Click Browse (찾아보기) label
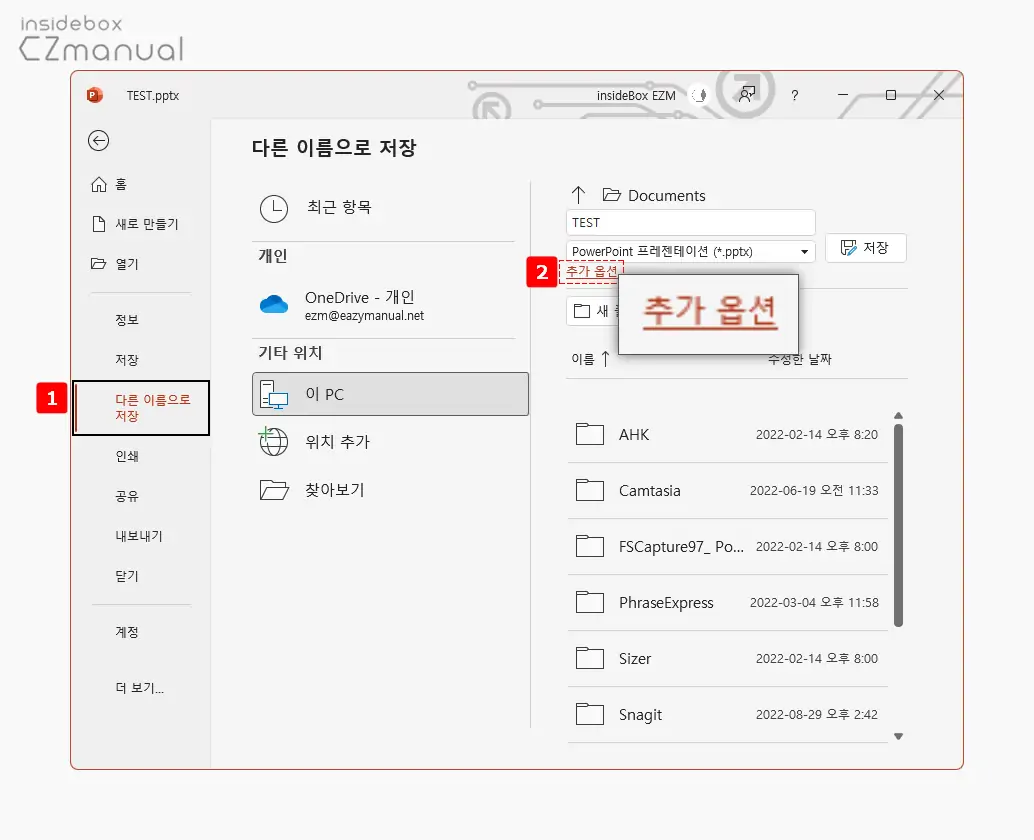 pyautogui.click(x=334, y=490)
